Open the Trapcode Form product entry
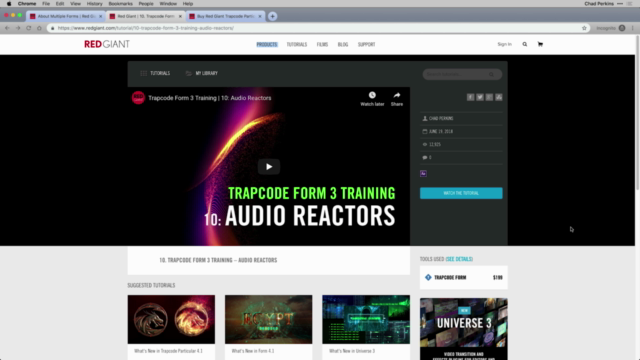This screenshot has width=640, height=360. coord(464,278)
